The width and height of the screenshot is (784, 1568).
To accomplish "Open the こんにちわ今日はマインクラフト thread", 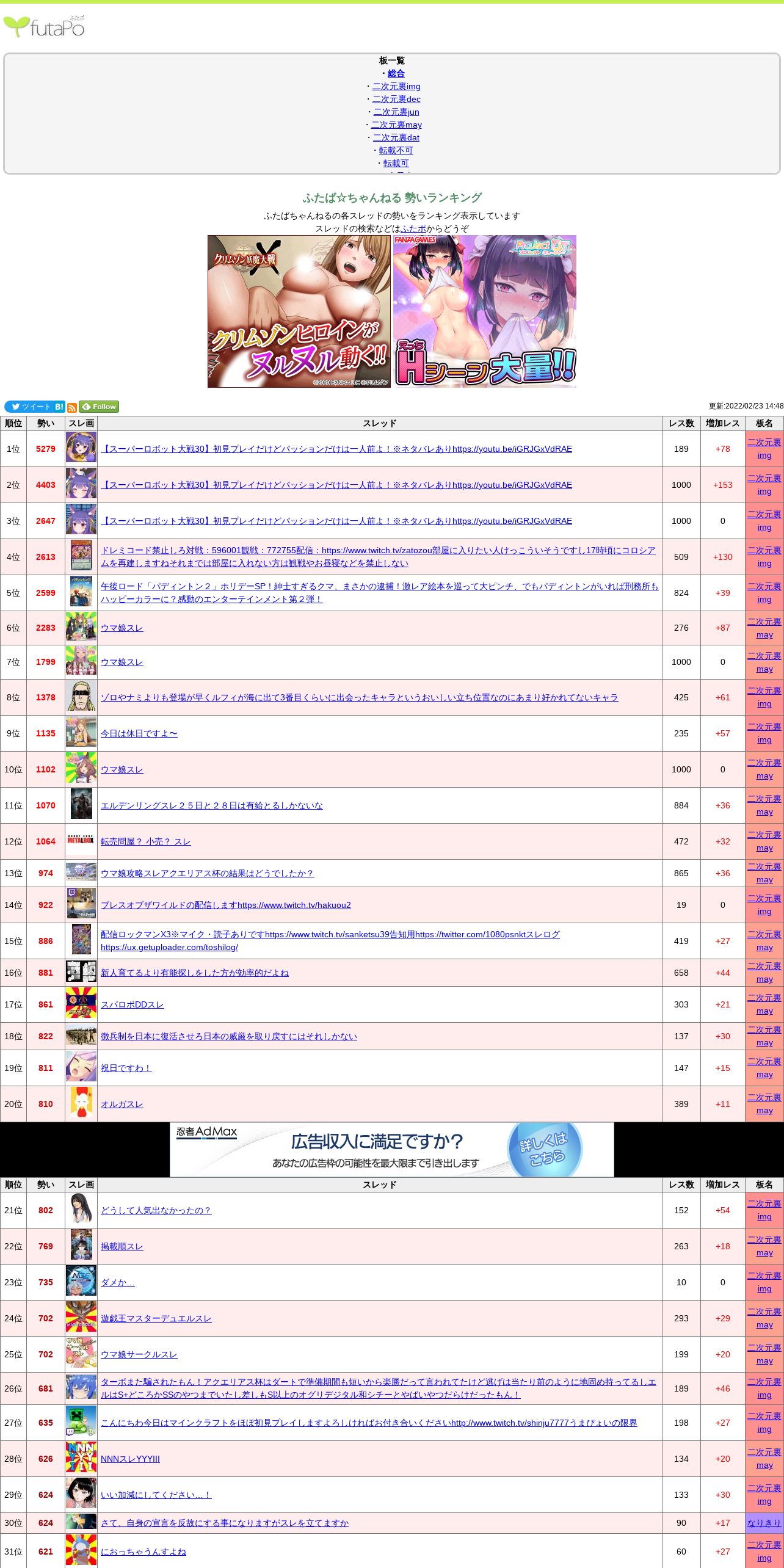I will [x=369, y=1423].
